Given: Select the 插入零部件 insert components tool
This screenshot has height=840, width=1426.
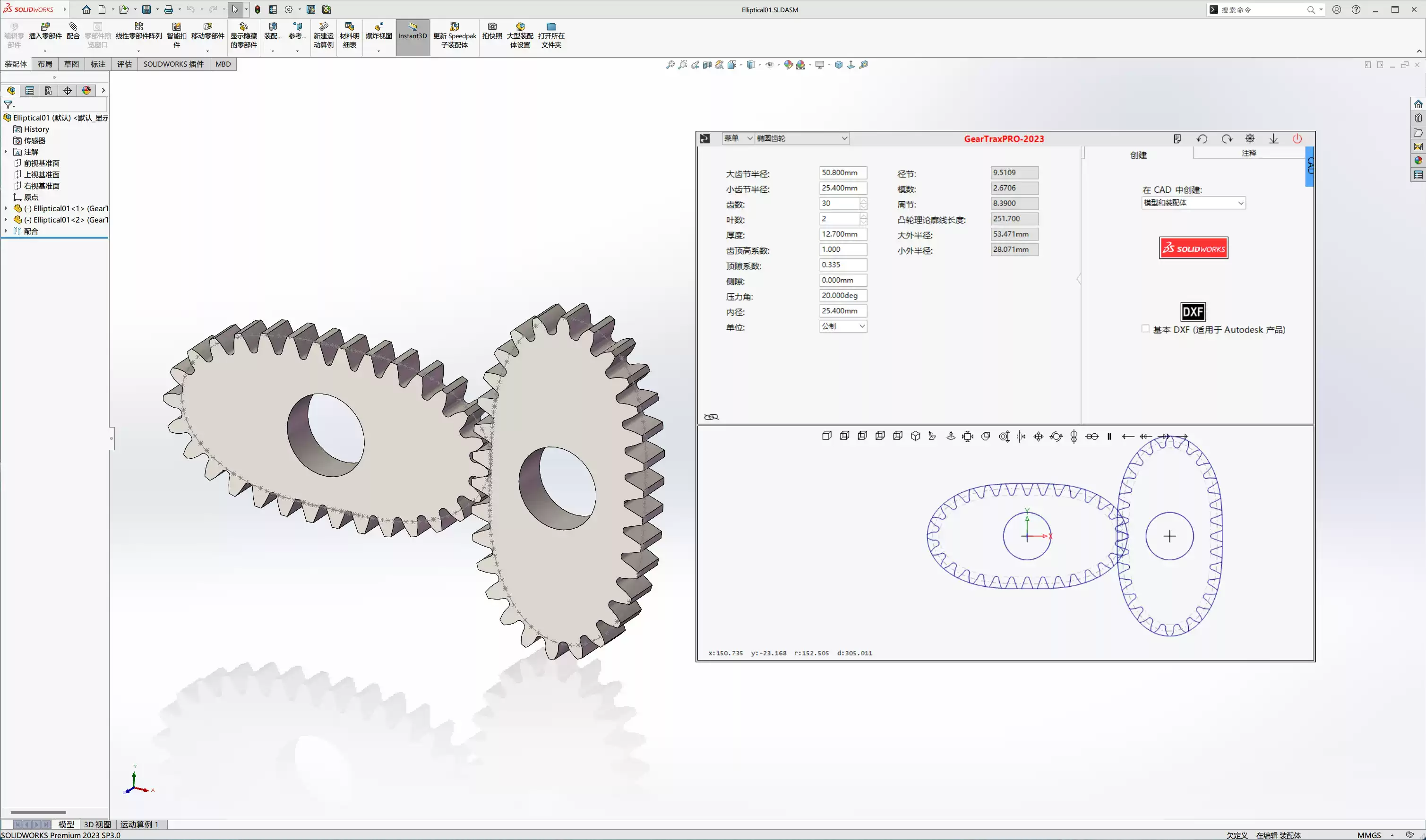Looking at the screenshot, I should coord(45,34).
